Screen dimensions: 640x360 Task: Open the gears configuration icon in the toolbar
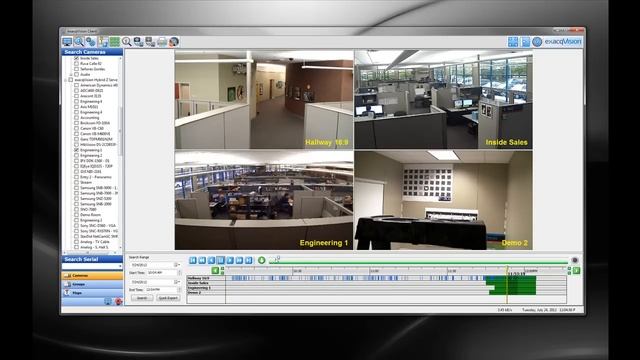(91, 42)
